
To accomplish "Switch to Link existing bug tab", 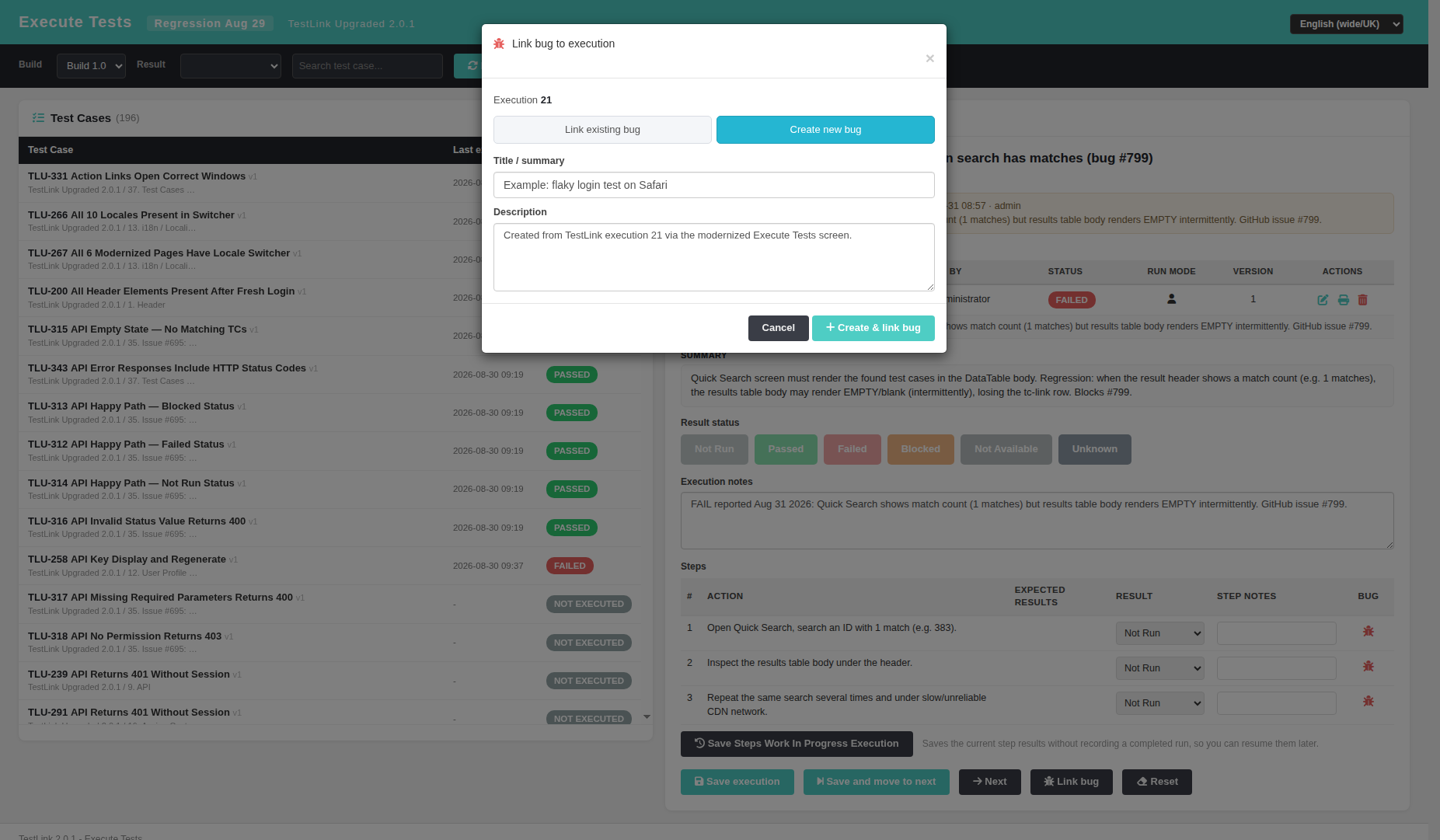I will point(602,130).
